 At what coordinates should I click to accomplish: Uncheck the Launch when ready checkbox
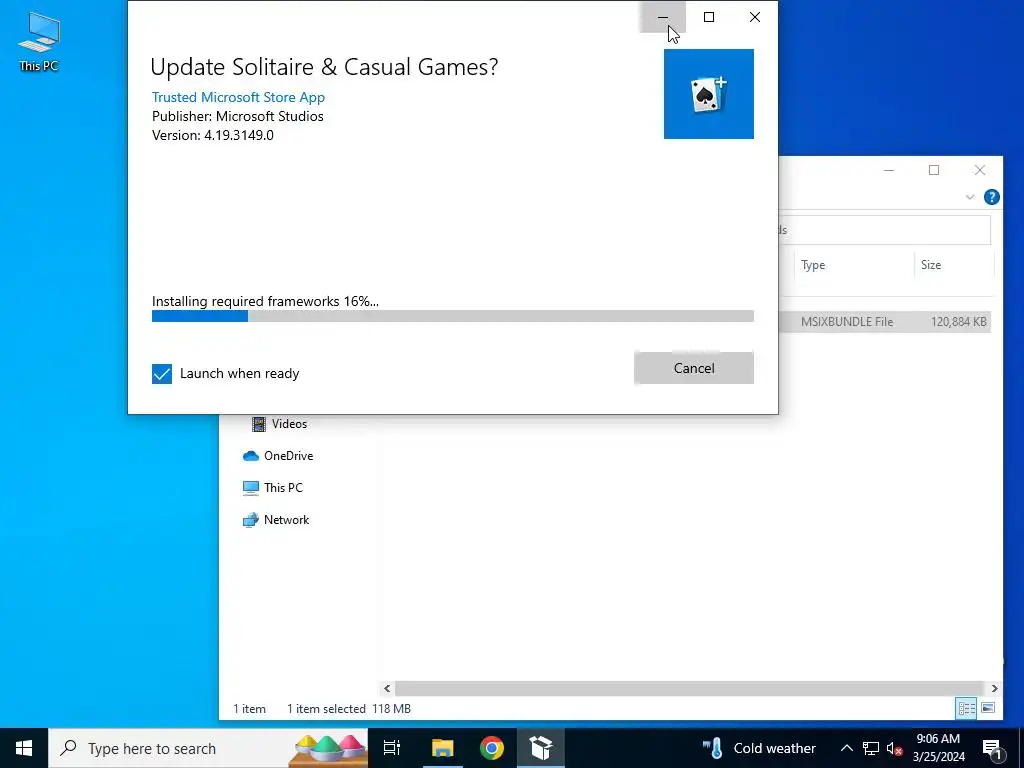click(x=162, y=374)
